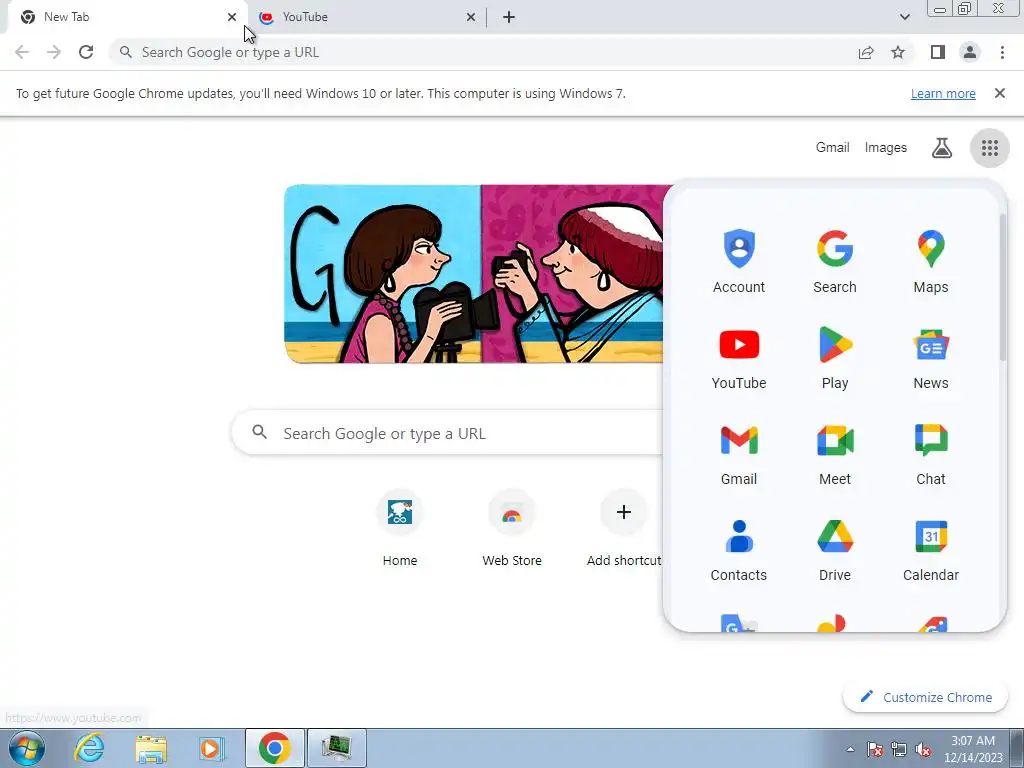Click the apps panel scrollbar

click(x=1002, y=287)
